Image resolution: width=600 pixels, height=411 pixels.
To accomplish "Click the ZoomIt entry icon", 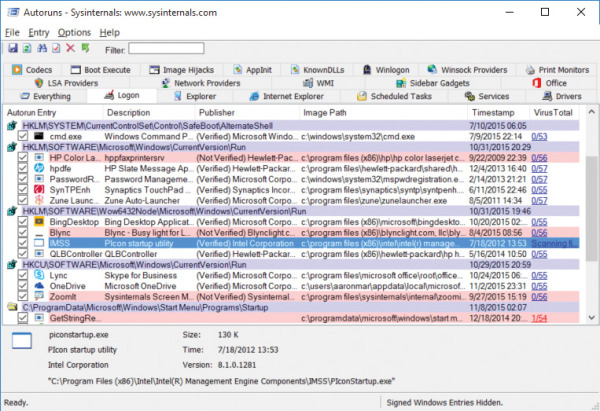I will (39, 297).
